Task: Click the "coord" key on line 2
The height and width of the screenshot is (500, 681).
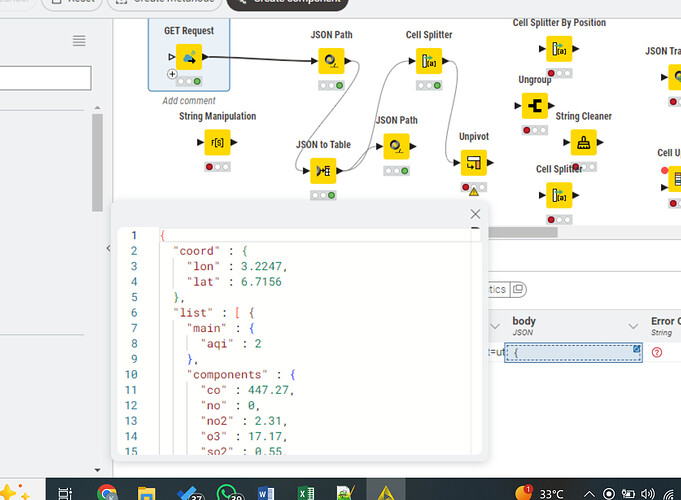Action: click(196, 251)
